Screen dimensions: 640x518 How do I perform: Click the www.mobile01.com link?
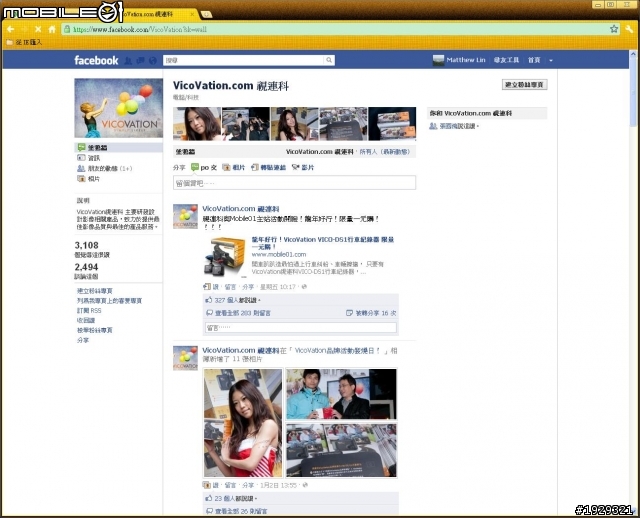coord(279,254)
